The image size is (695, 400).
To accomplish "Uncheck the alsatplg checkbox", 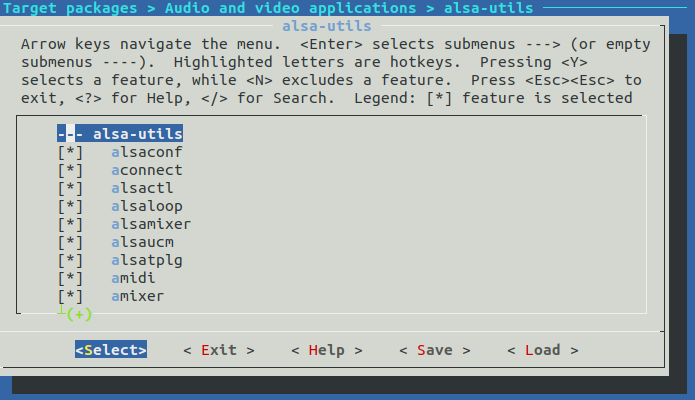I will click(70, 260).
